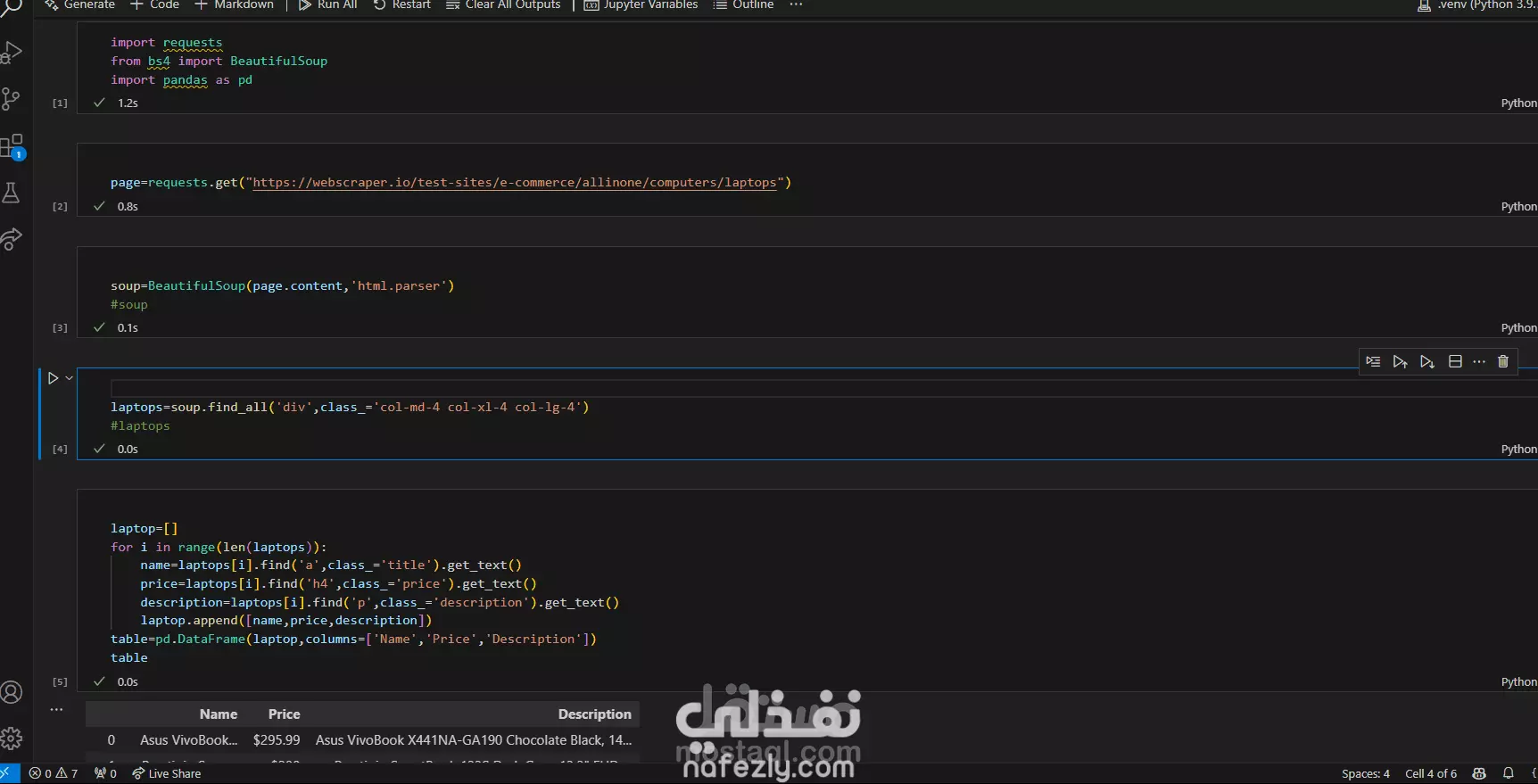
Task: Open notebook toolbar overflow ellipsis menu
Action: pos(797,5)
